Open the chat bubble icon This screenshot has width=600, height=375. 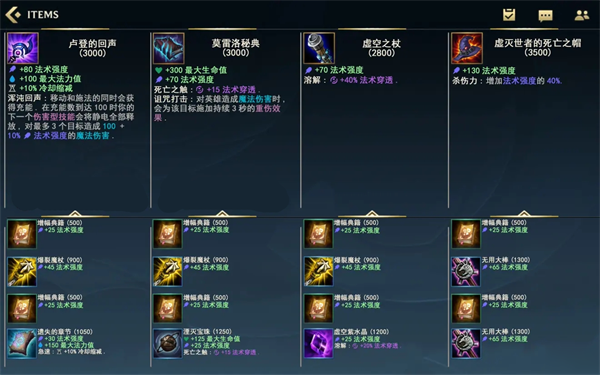pyautogui.click(x=545, y=15)
